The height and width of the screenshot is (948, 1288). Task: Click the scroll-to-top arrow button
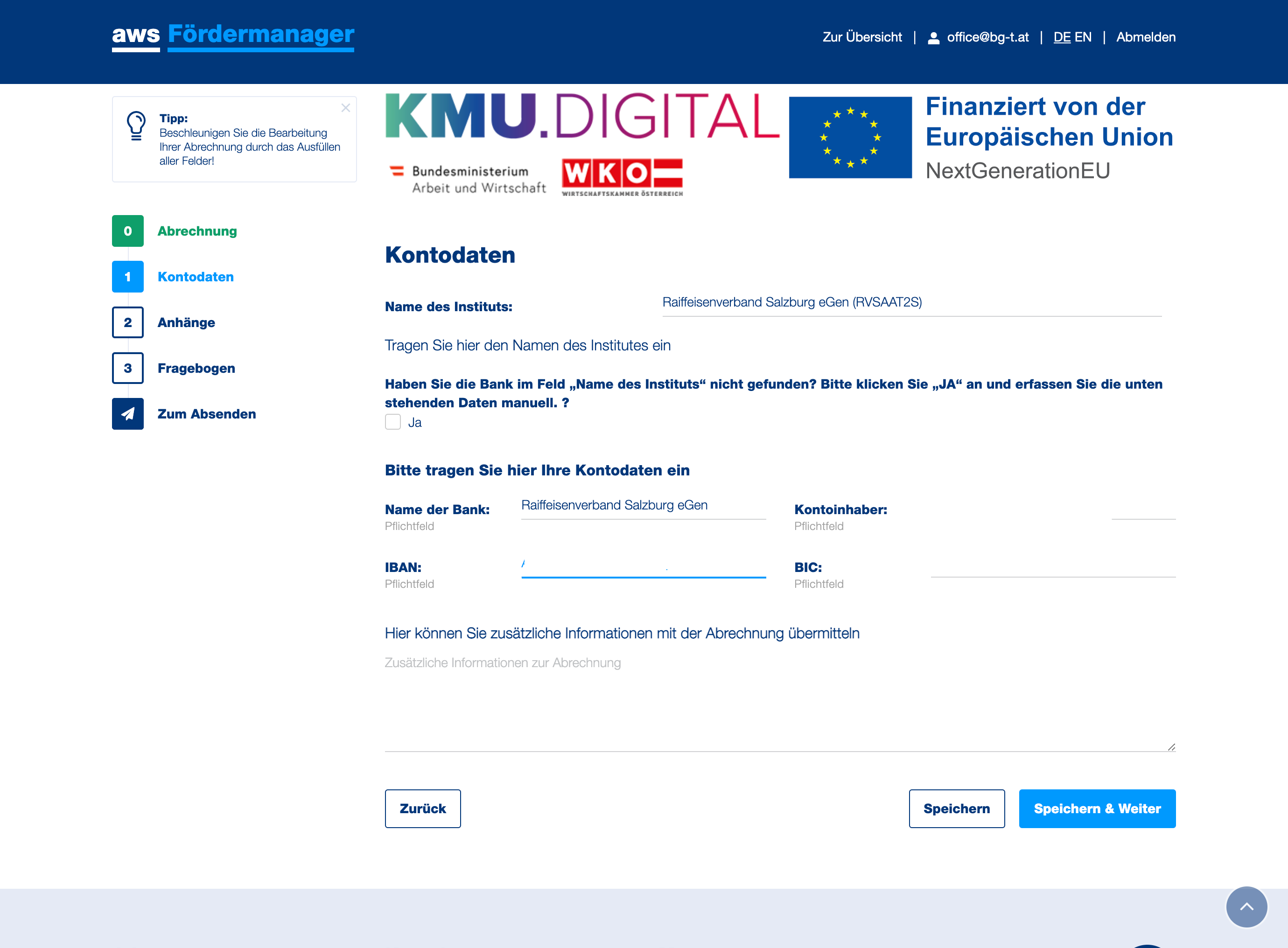pyautogui.click(x=1246, y=906)
